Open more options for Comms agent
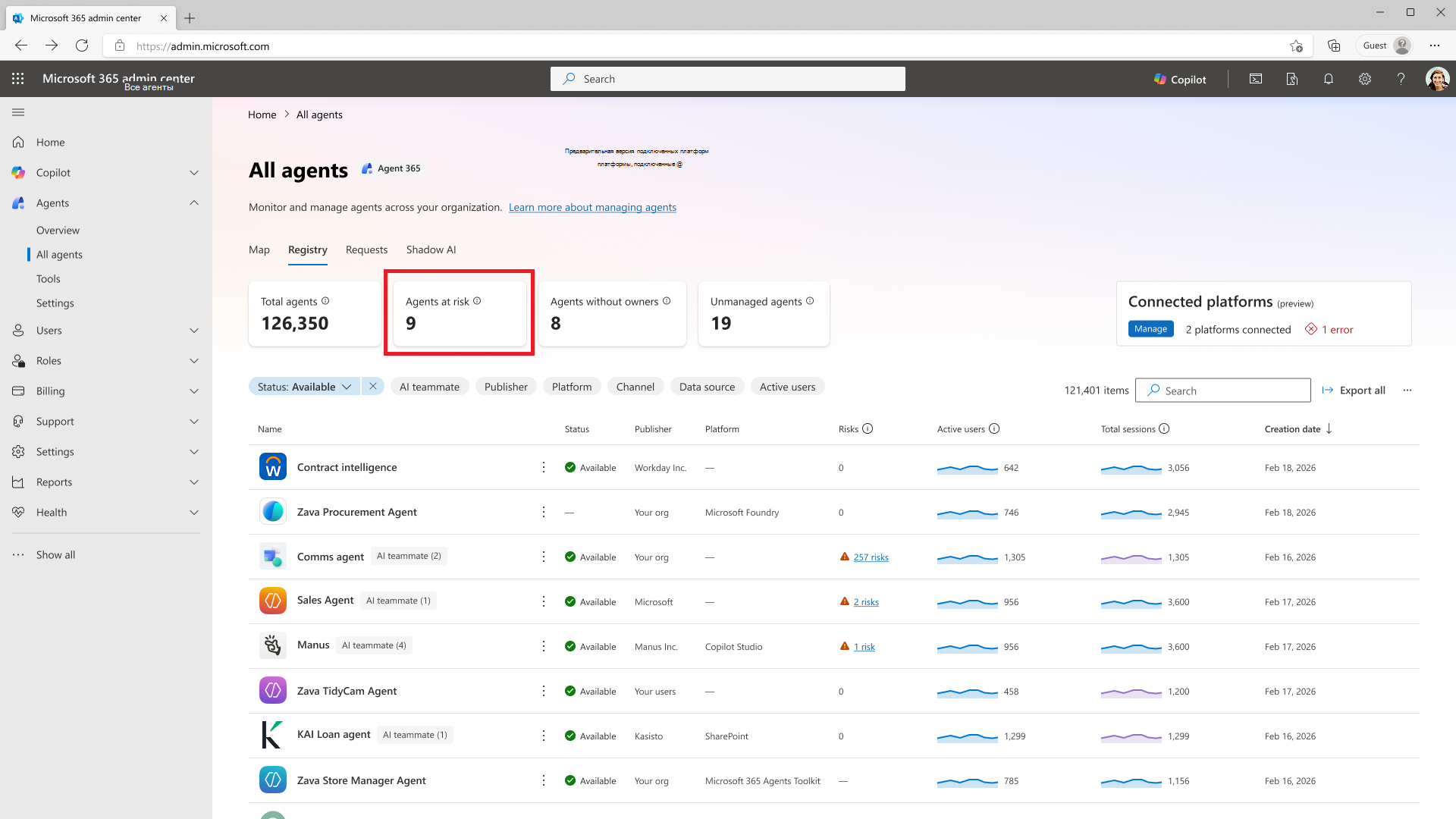Screen dimensions: 1456x819 (544, 557)
